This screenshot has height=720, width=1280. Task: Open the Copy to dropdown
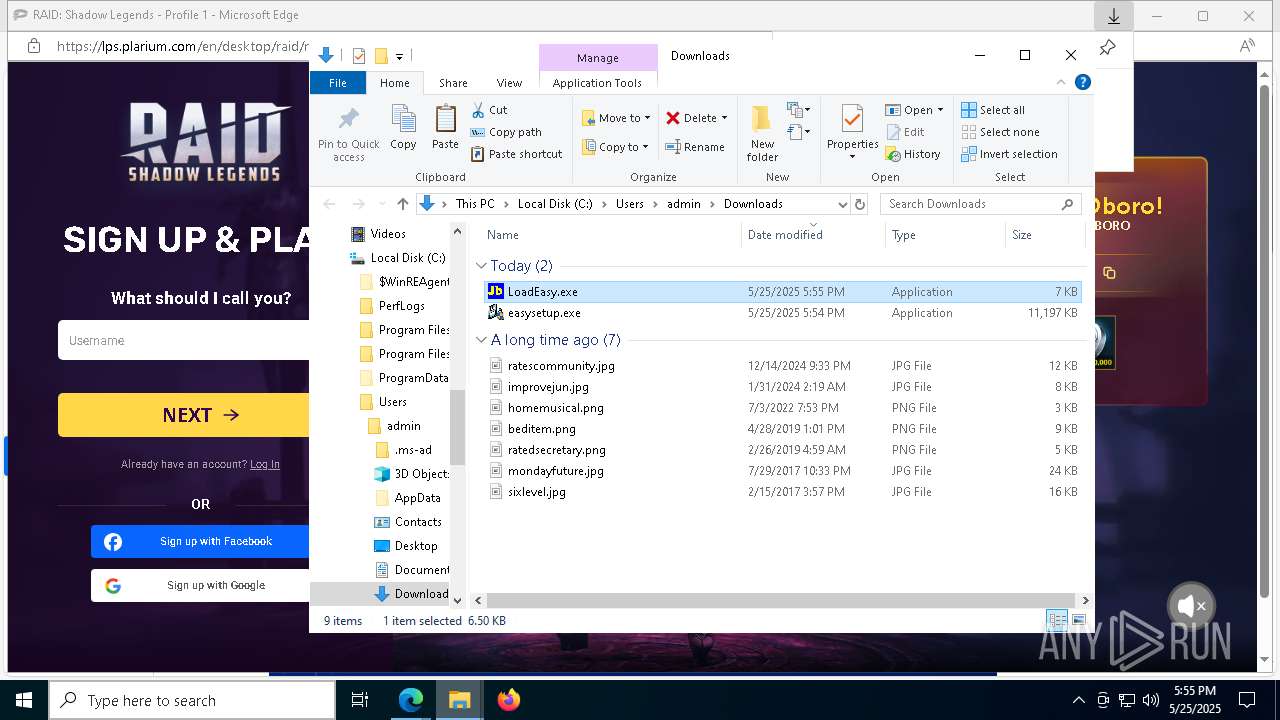click(x=616, y=147)
